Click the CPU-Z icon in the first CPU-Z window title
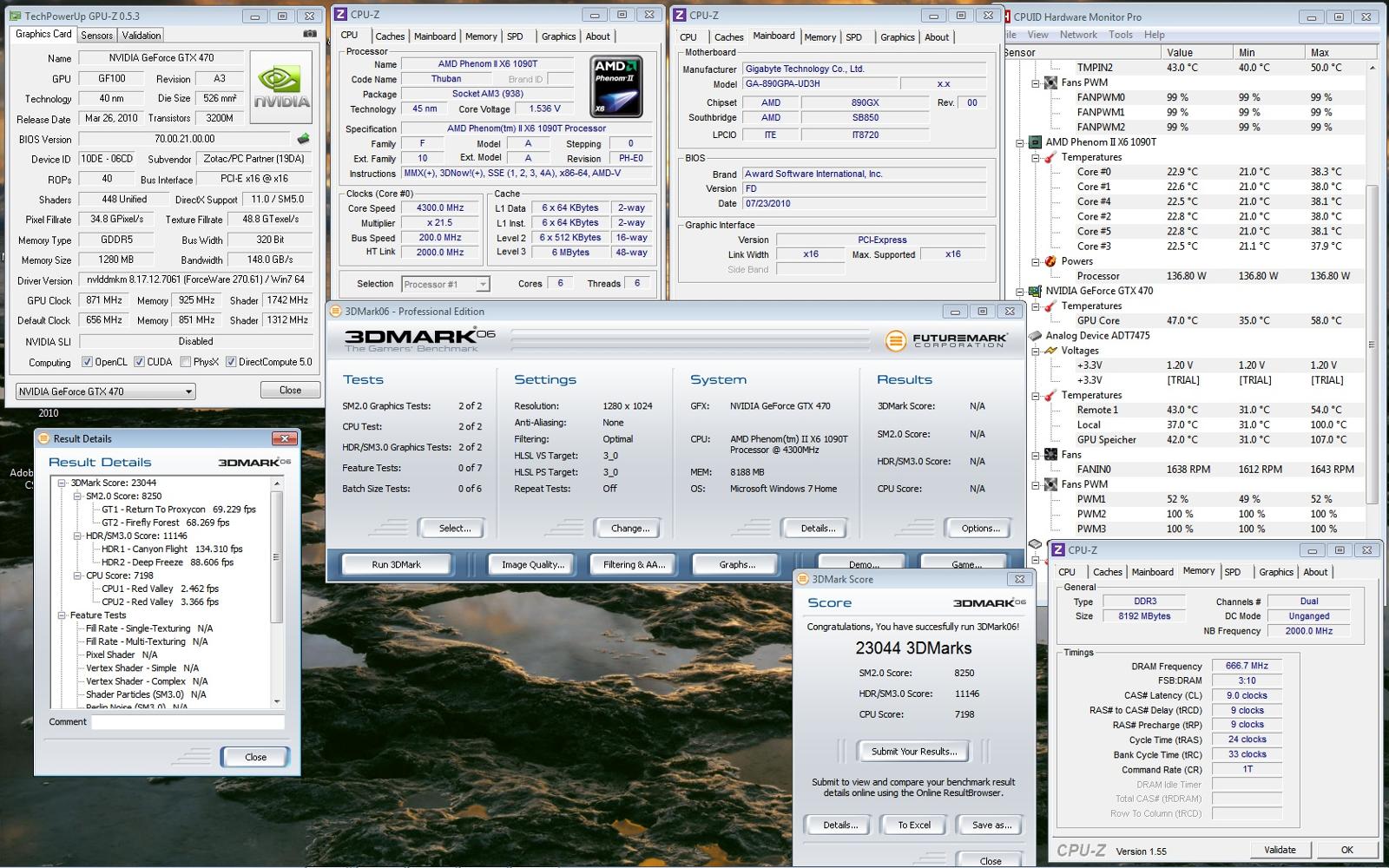 click(x=341, y=15)
